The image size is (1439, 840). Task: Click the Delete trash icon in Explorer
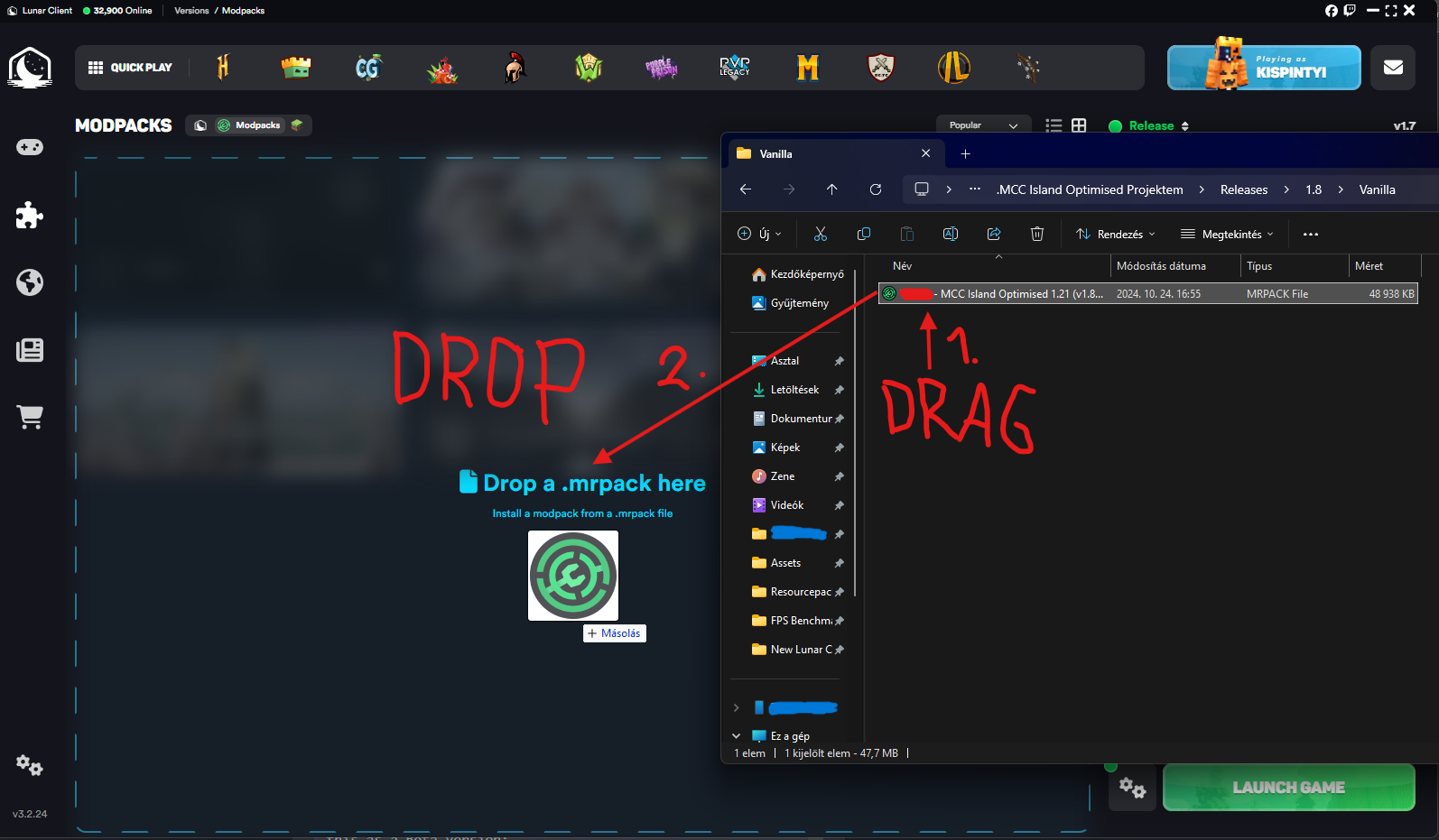[x=1037, y=234]
